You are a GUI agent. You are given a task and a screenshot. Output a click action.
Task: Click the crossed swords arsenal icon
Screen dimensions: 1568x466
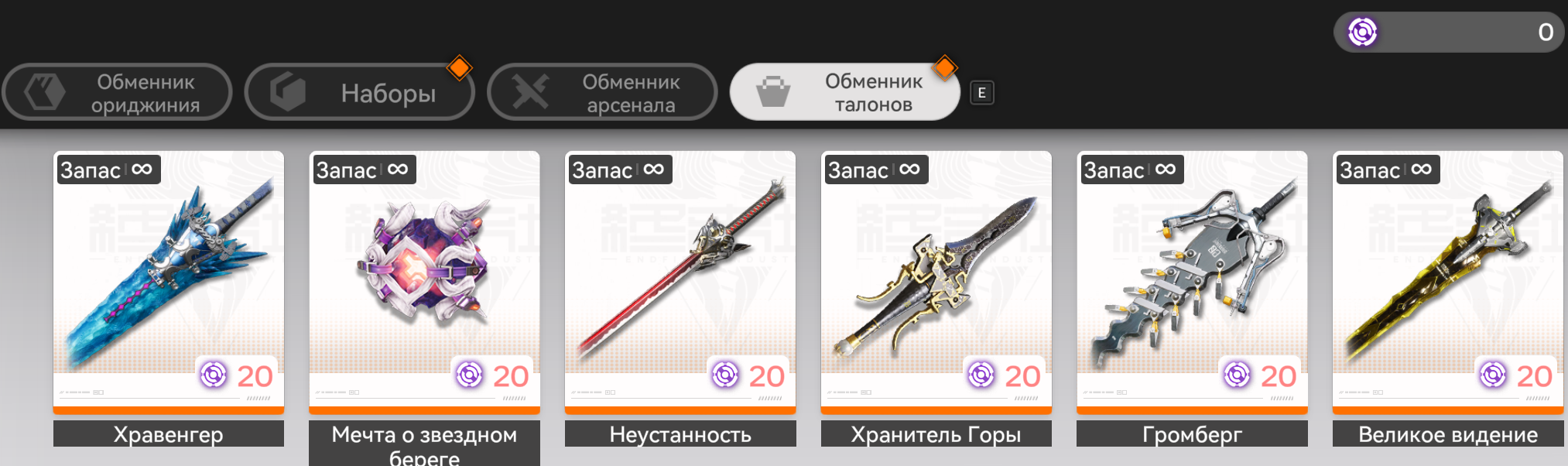[531, 92]
